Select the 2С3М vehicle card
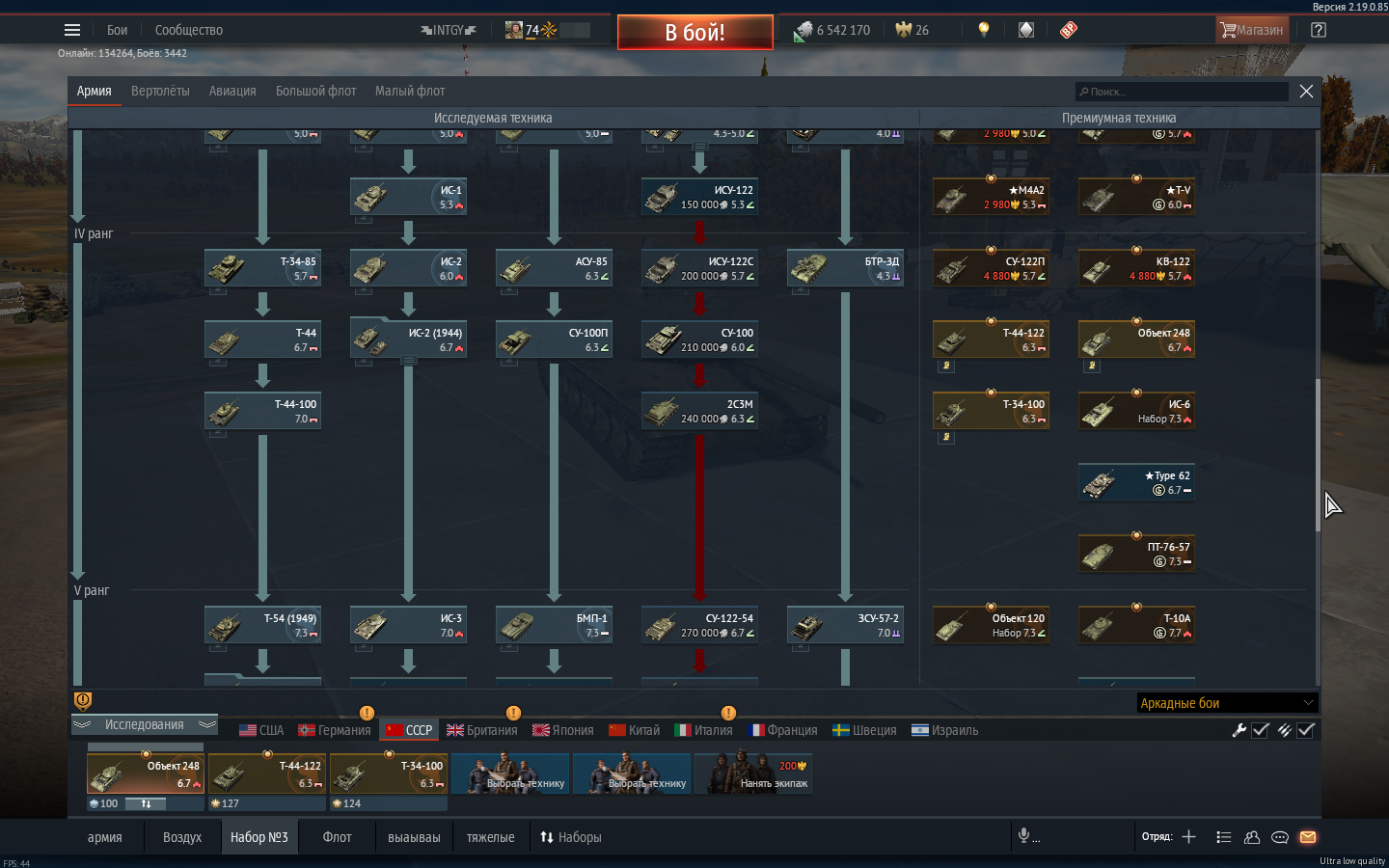Image resolution: width=1389 pixels, height=868 pixels. coord(699,411)
